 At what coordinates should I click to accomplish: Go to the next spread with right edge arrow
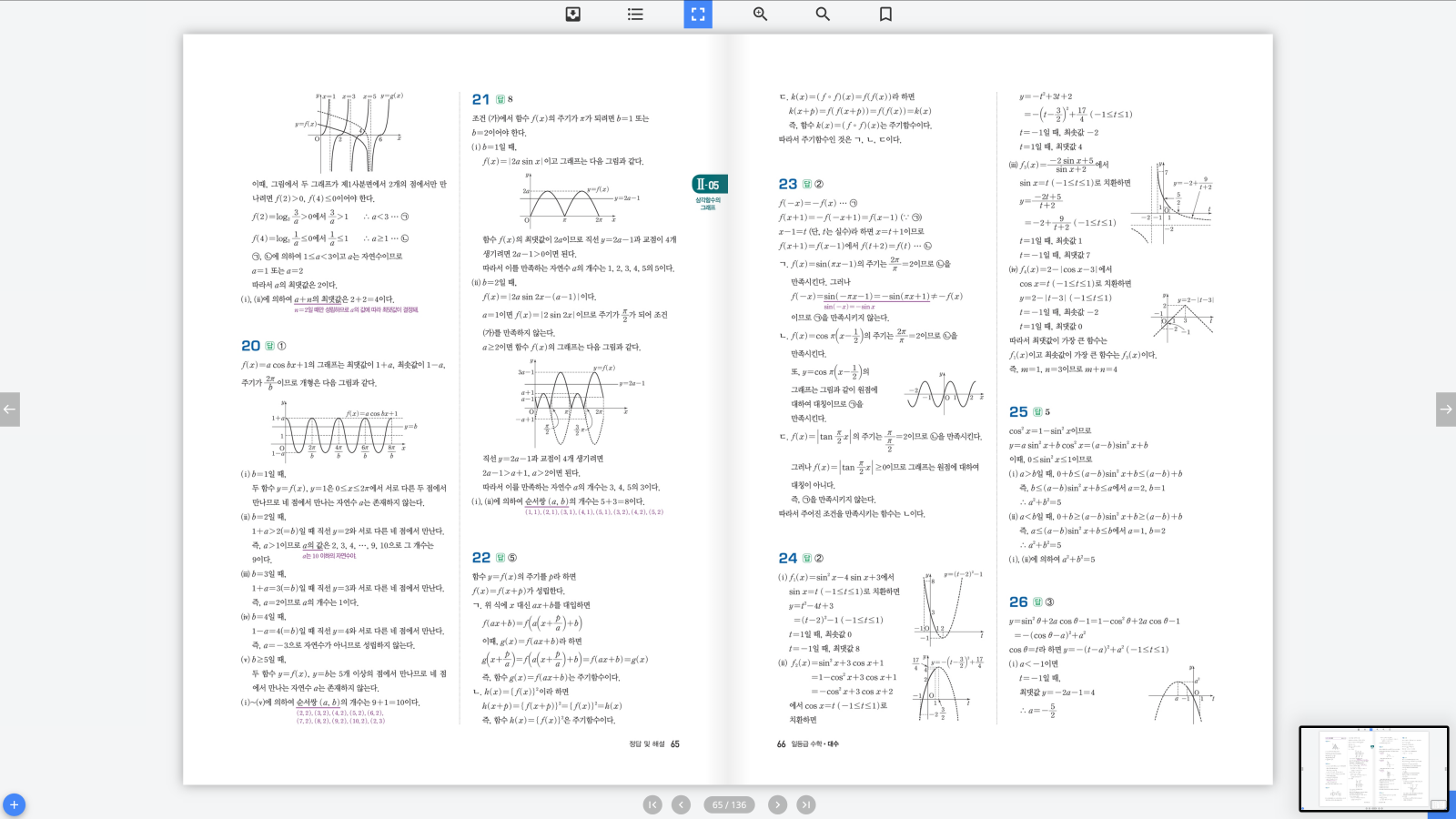pyautogui.click(x=1445, y=409)
